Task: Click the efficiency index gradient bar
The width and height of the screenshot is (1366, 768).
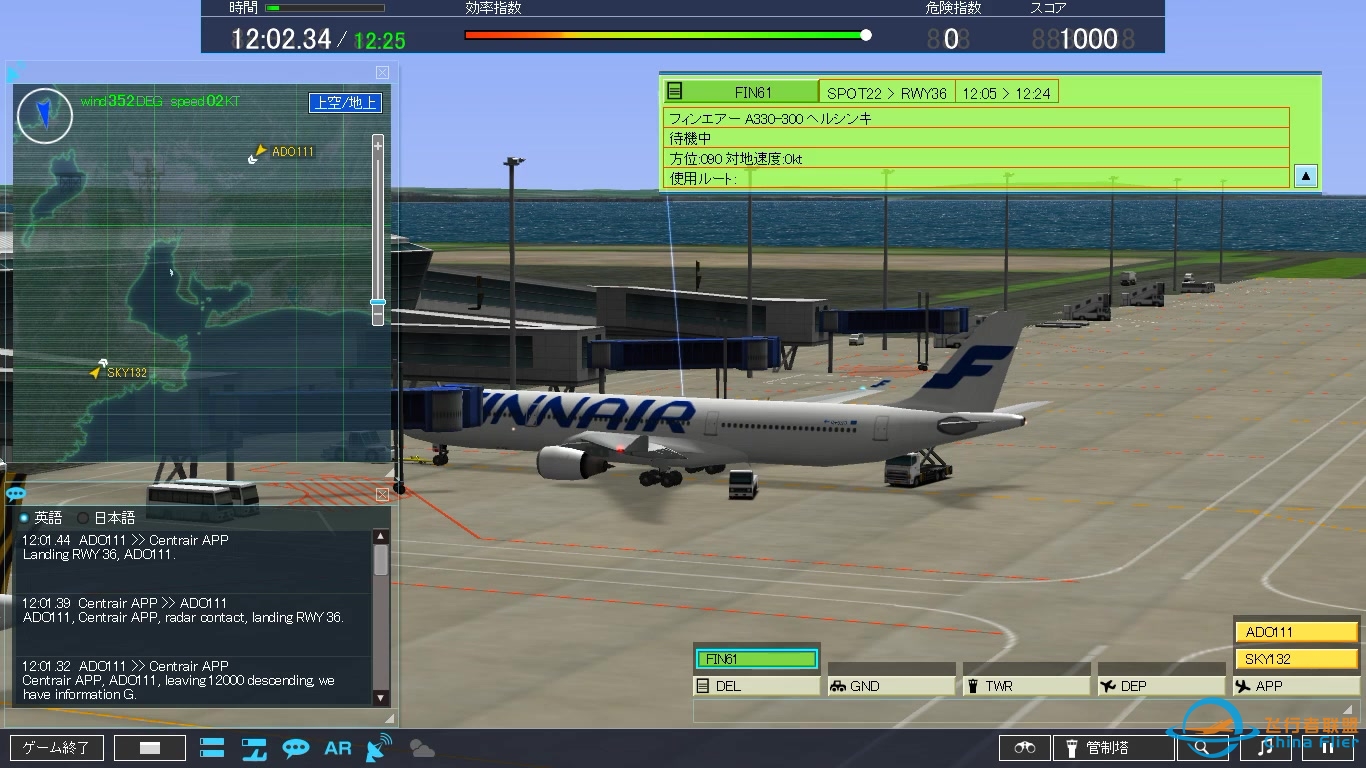Action: (x=665, y=35)
